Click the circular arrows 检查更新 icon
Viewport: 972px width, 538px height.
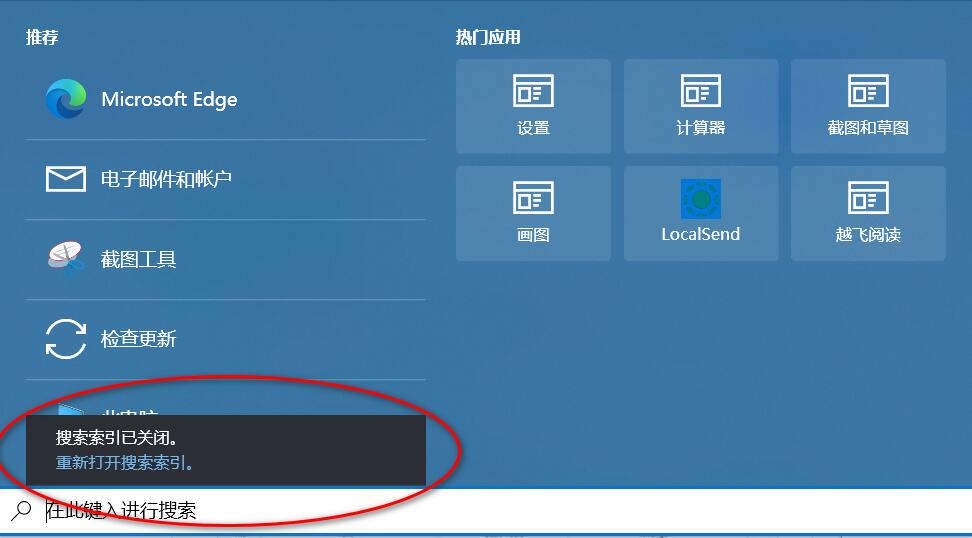pos(66,339)
